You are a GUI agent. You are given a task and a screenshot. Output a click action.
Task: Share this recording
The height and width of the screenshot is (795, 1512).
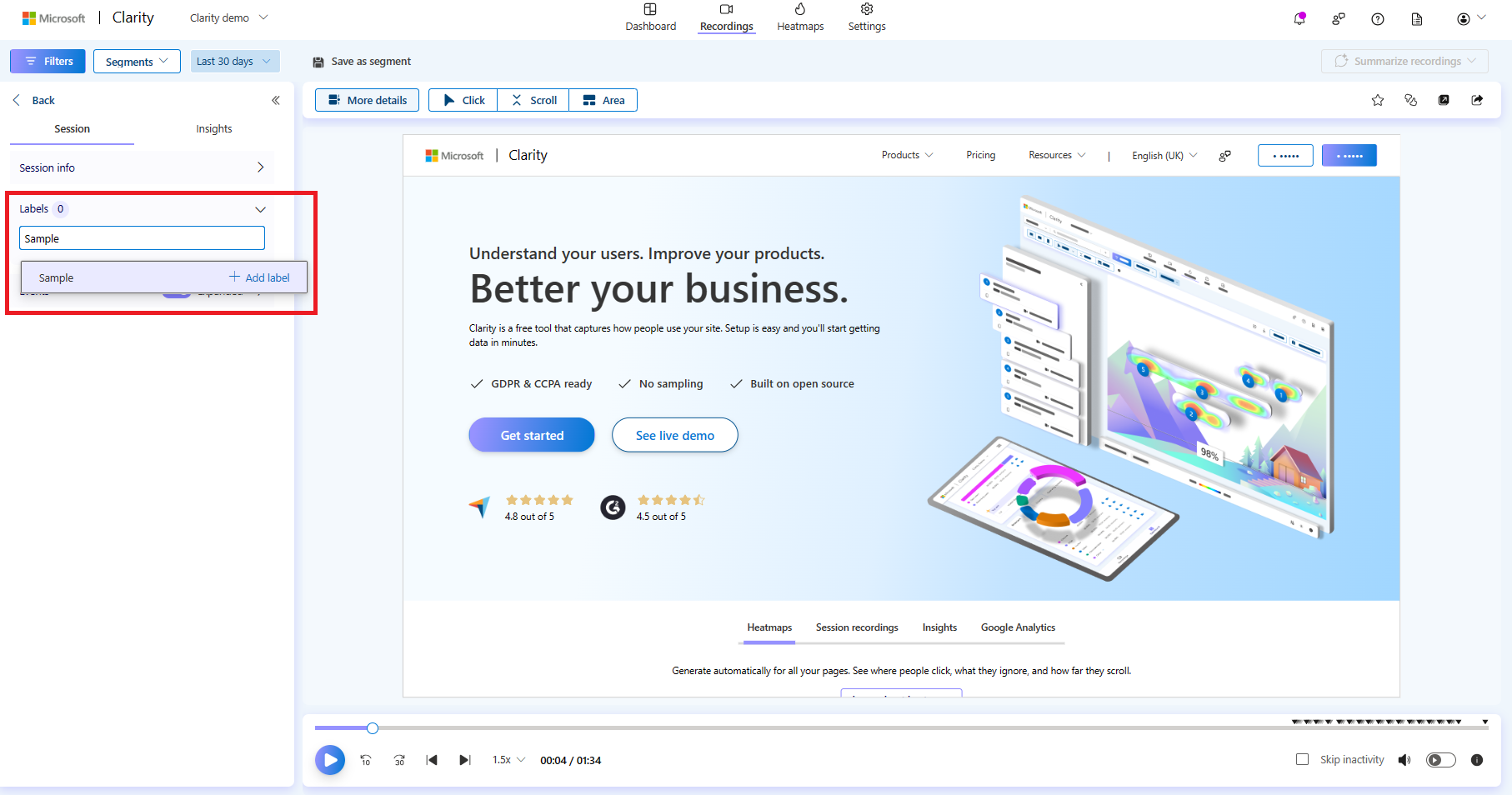click(x=1477, y=100)
